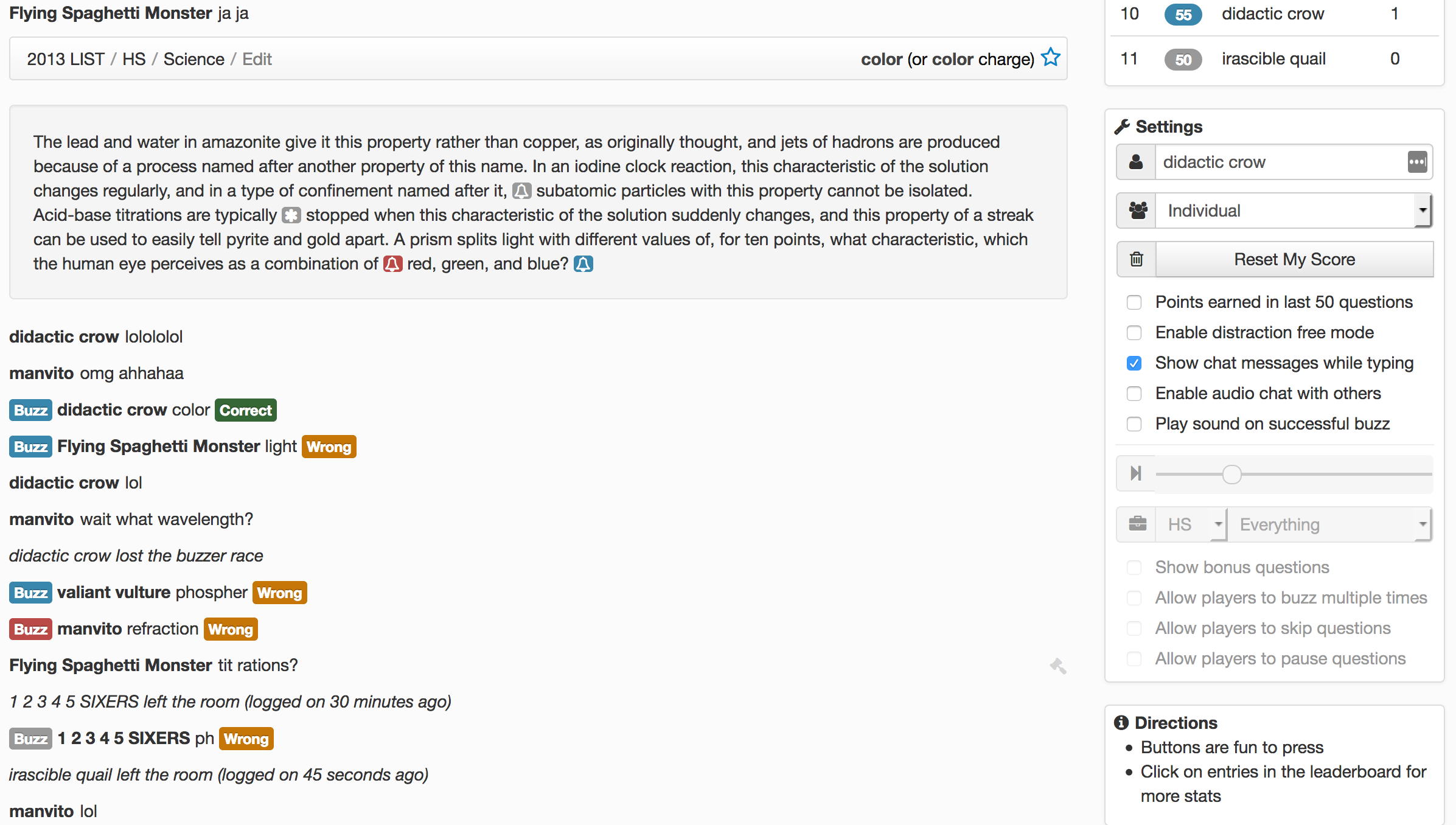This screenshot has height=825, width=1456.
Task: Click the gavel icon beside the tit rations message
Action: tap(1058, 666)
